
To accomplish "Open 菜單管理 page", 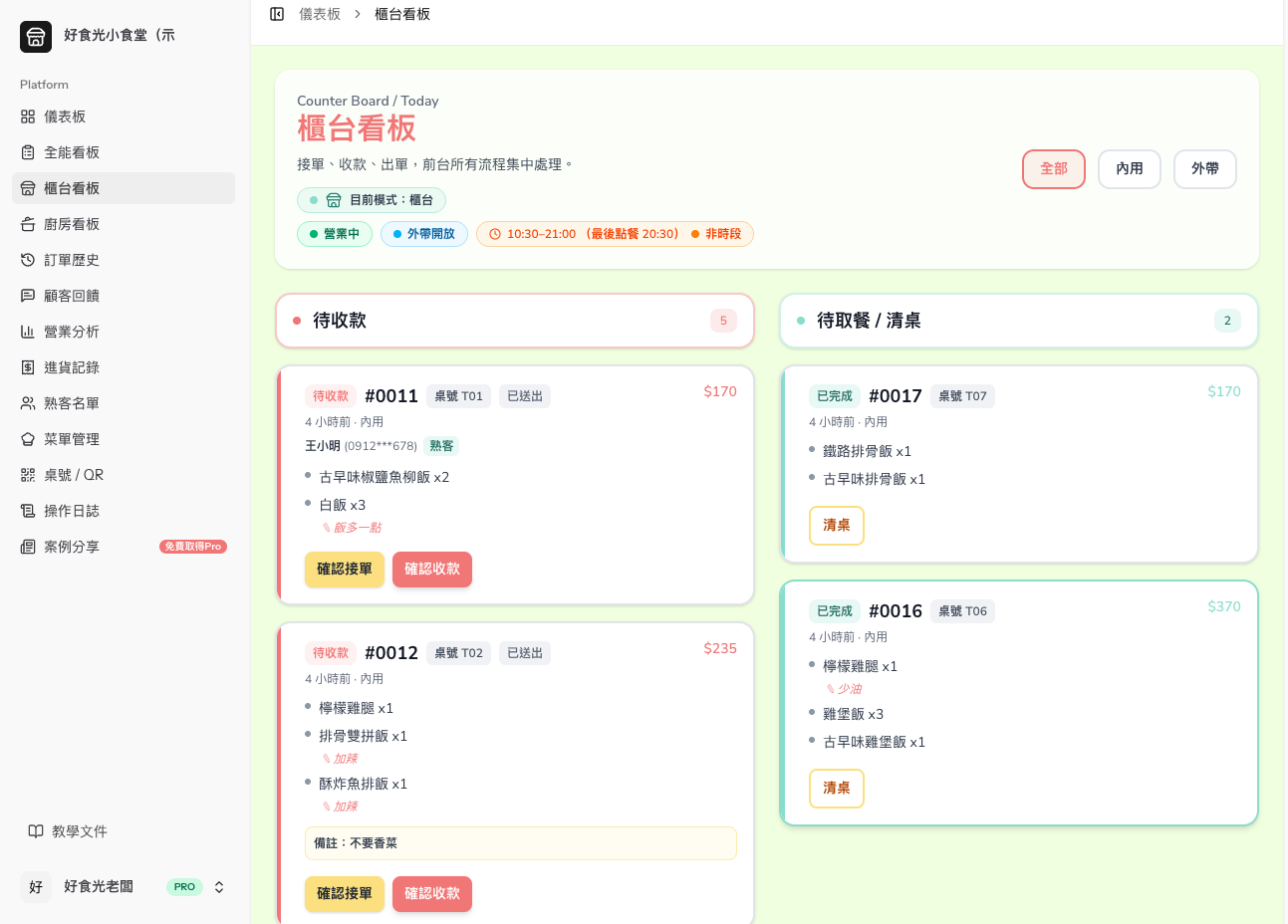I will [124, 439].
